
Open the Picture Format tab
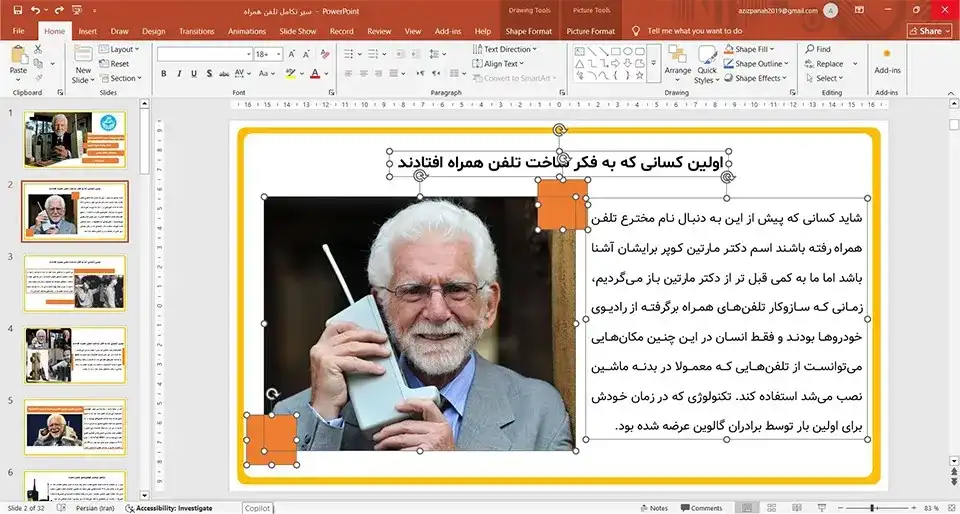(x=591, y=31)
